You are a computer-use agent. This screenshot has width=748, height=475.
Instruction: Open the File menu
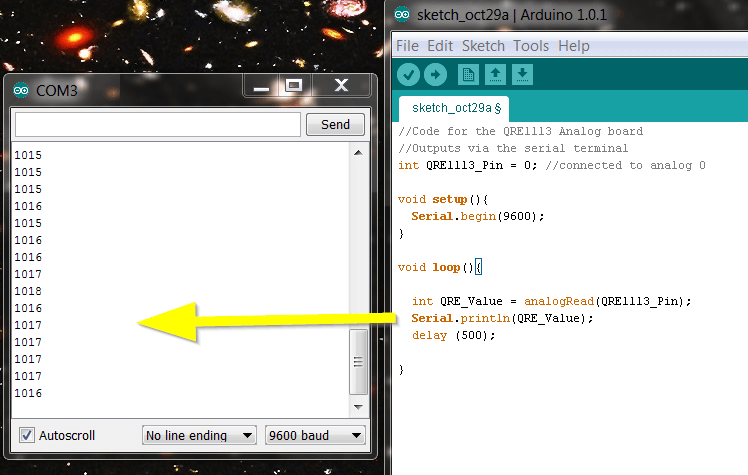pos(407,46)
